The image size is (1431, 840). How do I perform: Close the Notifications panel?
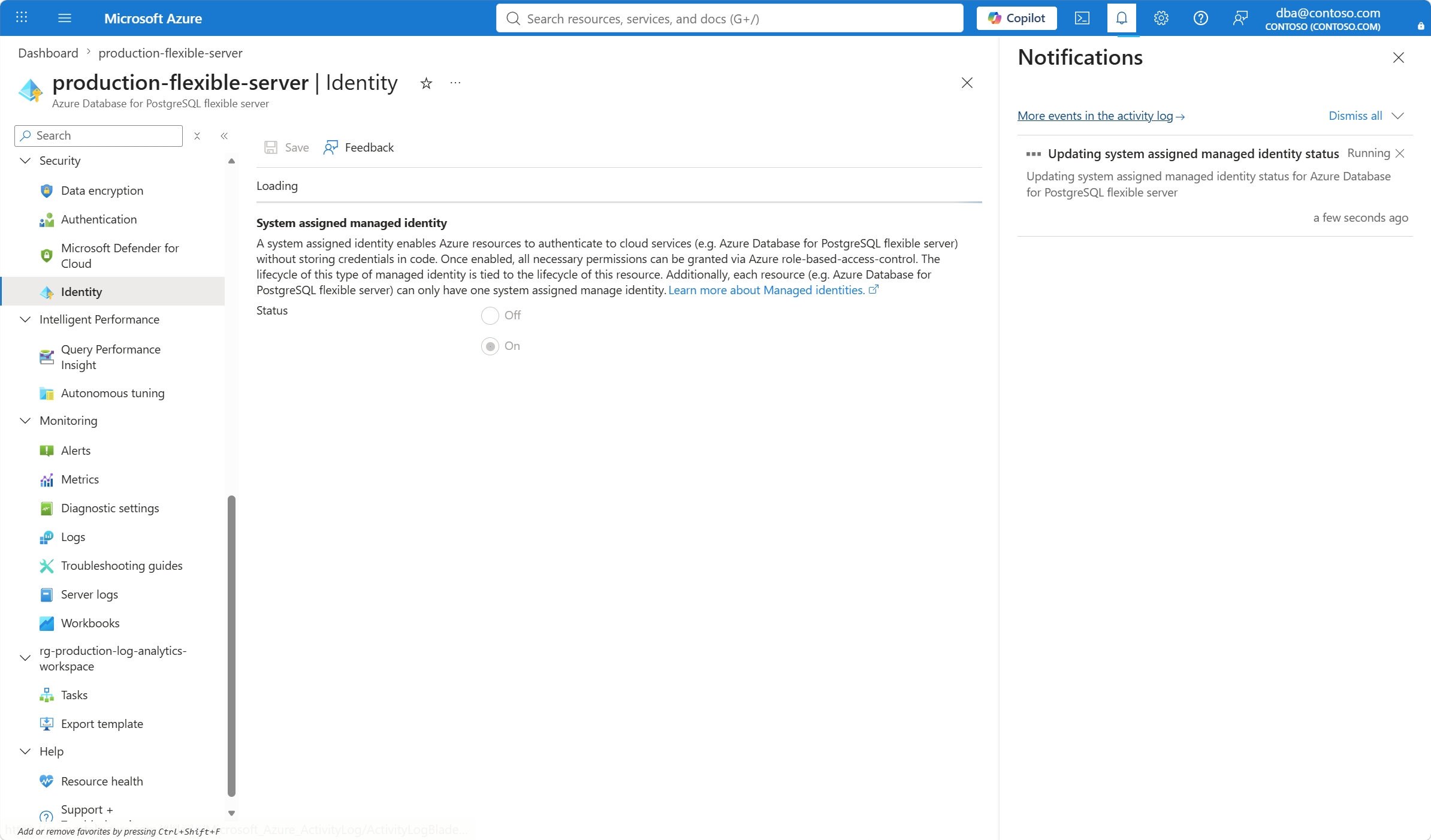click(x=1399, y=58)
